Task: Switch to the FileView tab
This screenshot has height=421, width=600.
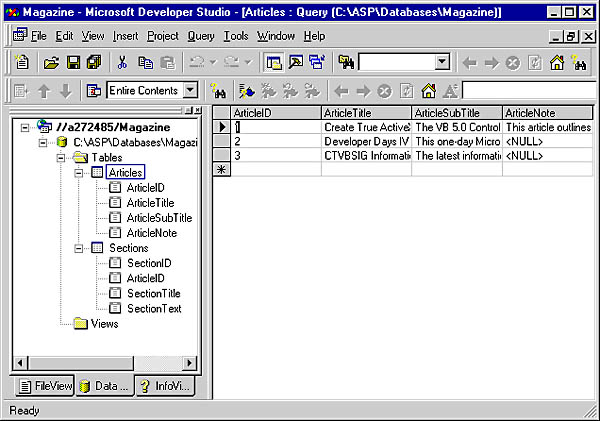Action: [45, 385]
